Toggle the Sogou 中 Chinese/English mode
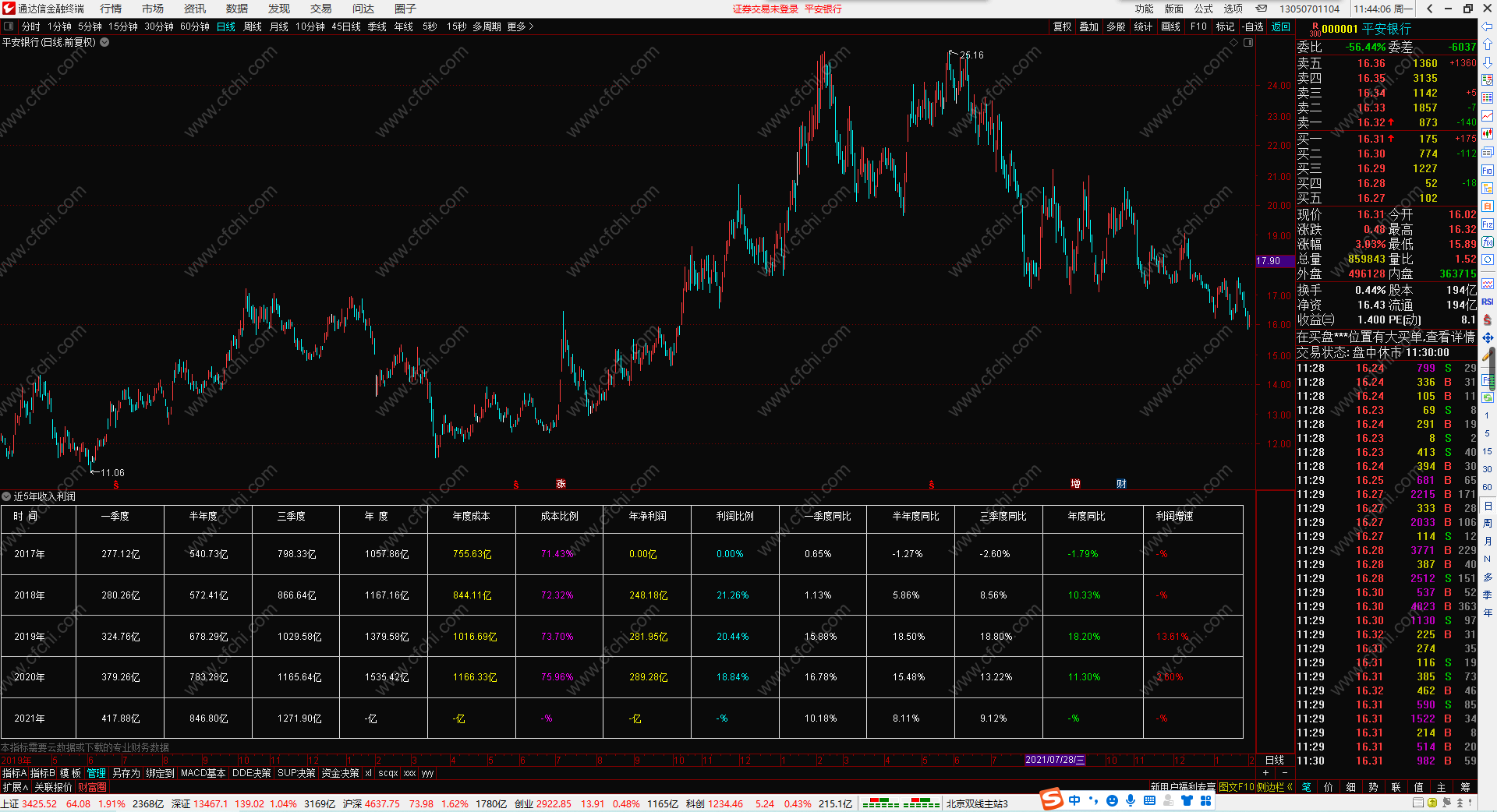Screen dimensions: 1497x812 point(1074,800)
